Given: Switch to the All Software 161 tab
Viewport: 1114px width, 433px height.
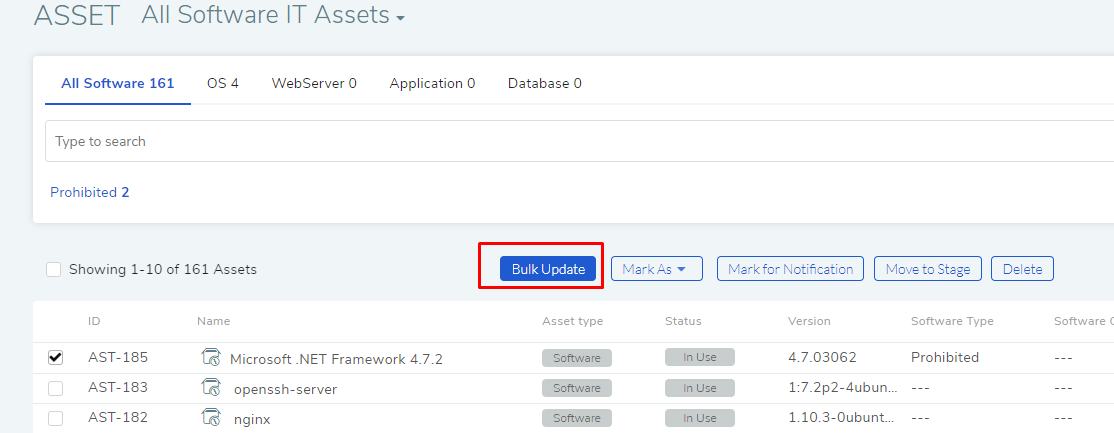Looking at the screenshot, I should point(118,83).
